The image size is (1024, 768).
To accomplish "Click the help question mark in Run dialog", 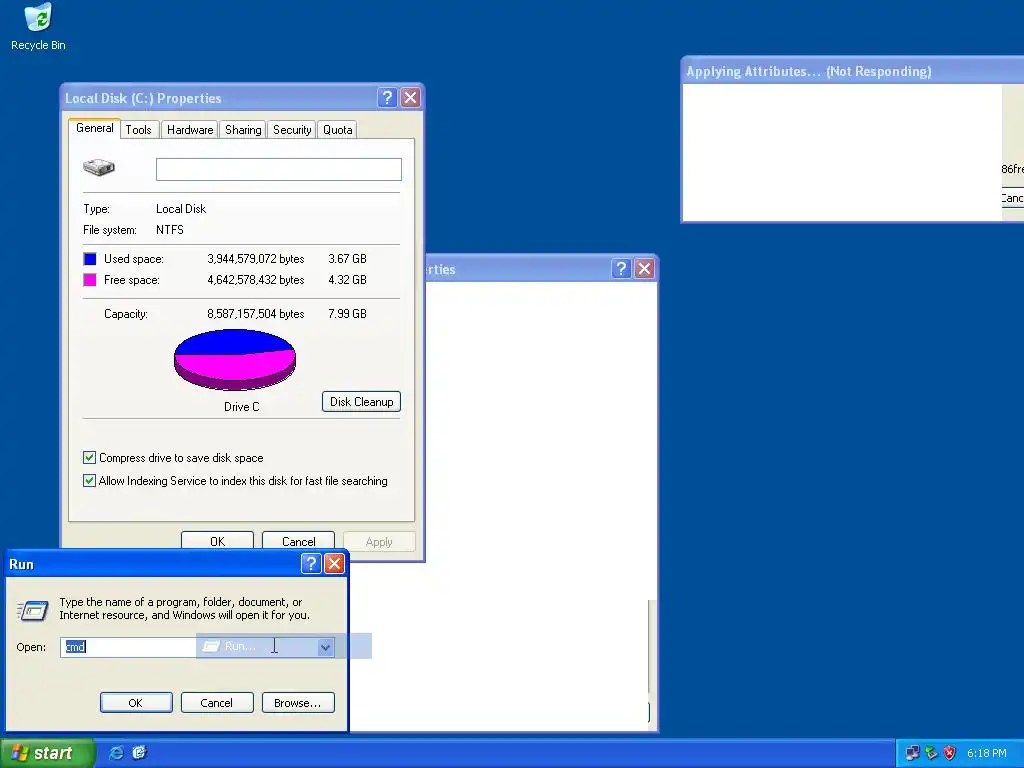I will coord(311,564).
